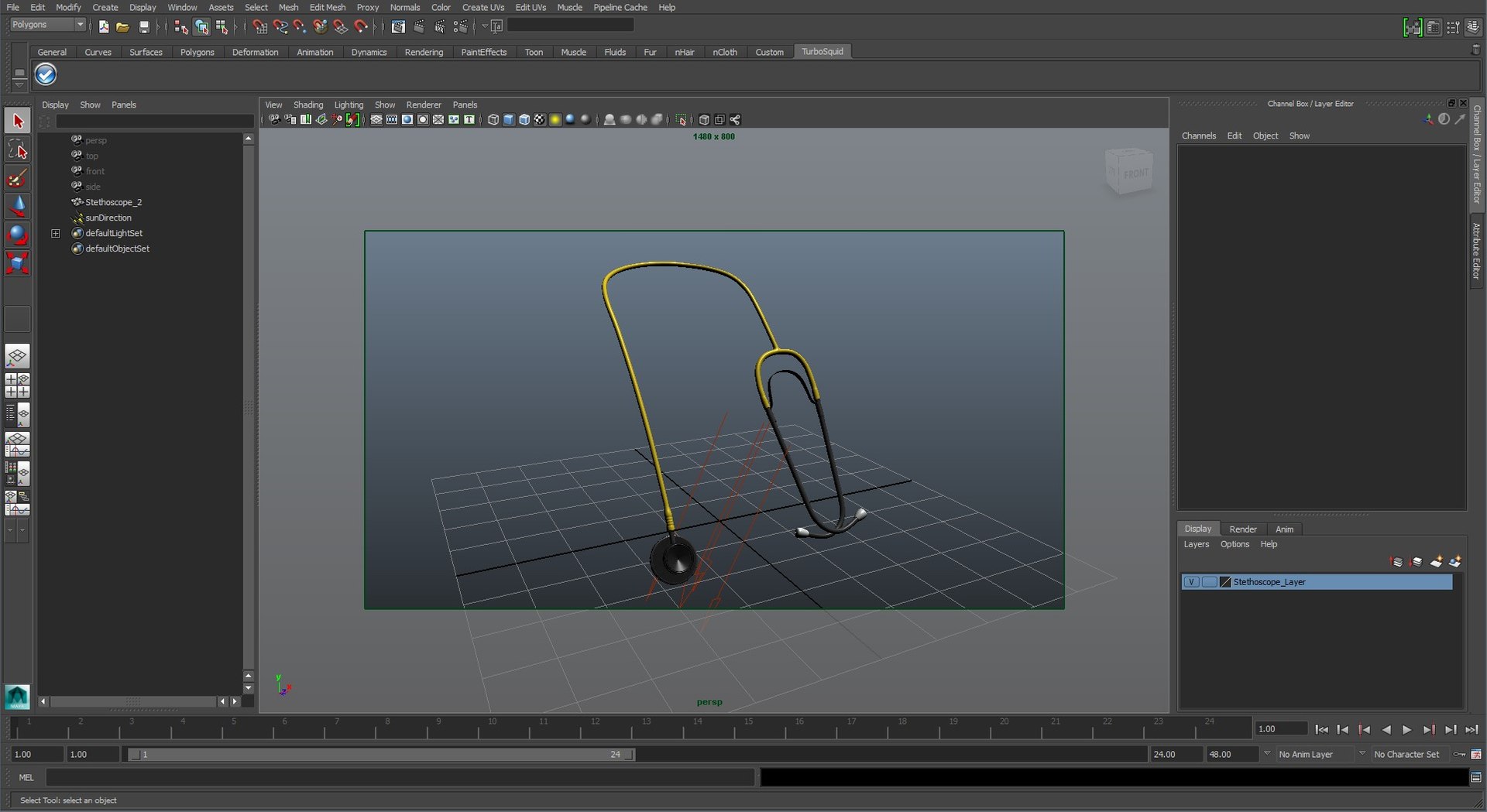Open the input line operations dropdown arrow
1487x812 pixels.
[x=485, y=26]
